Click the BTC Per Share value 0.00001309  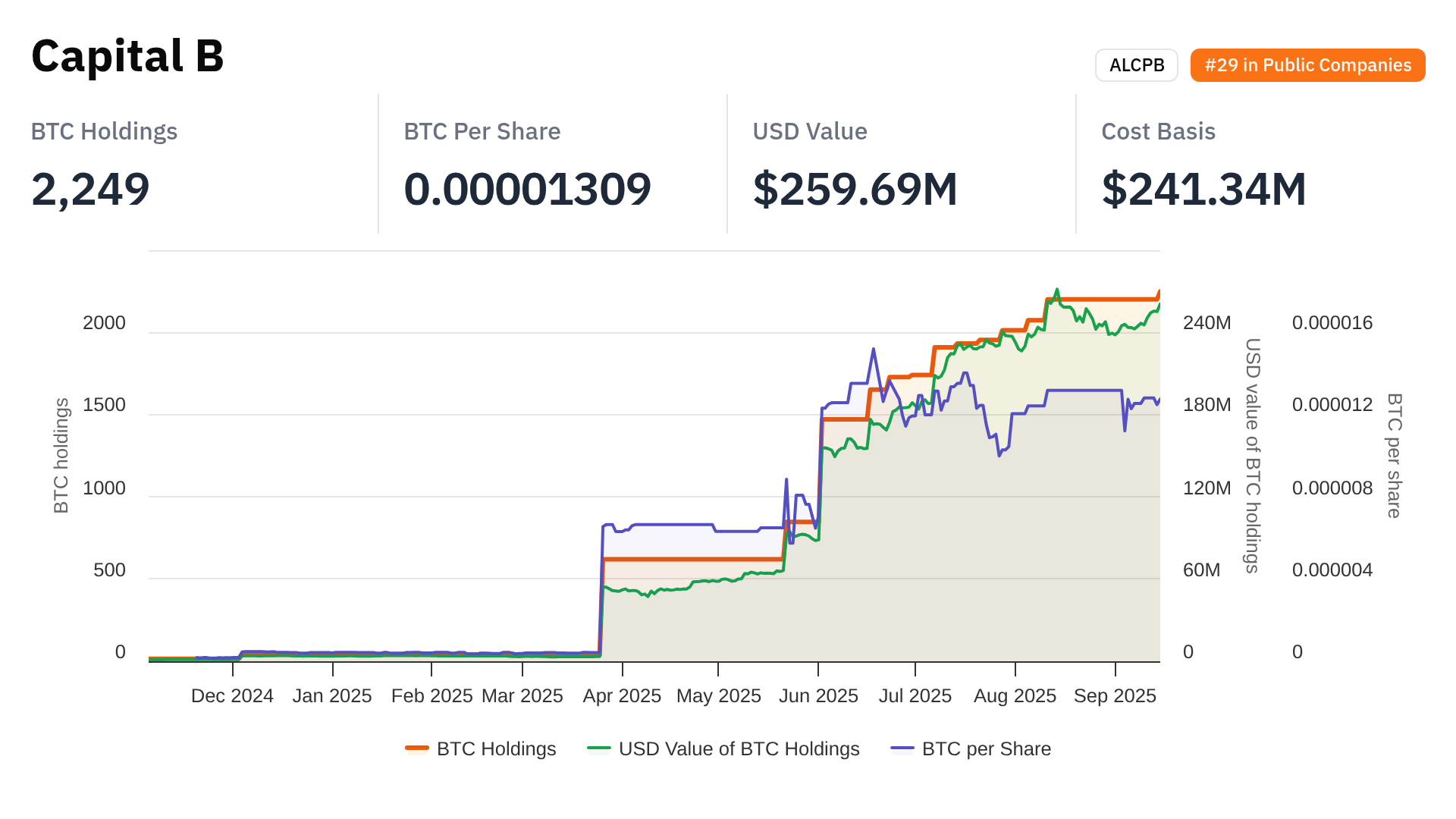pyautogui.click(x=527, y=189)
